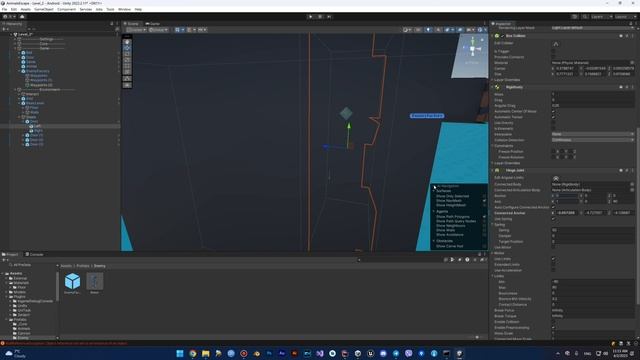This screenshot has width=640, height=360.
Task: Open the Window menu
Action: (x=124, y=9)
